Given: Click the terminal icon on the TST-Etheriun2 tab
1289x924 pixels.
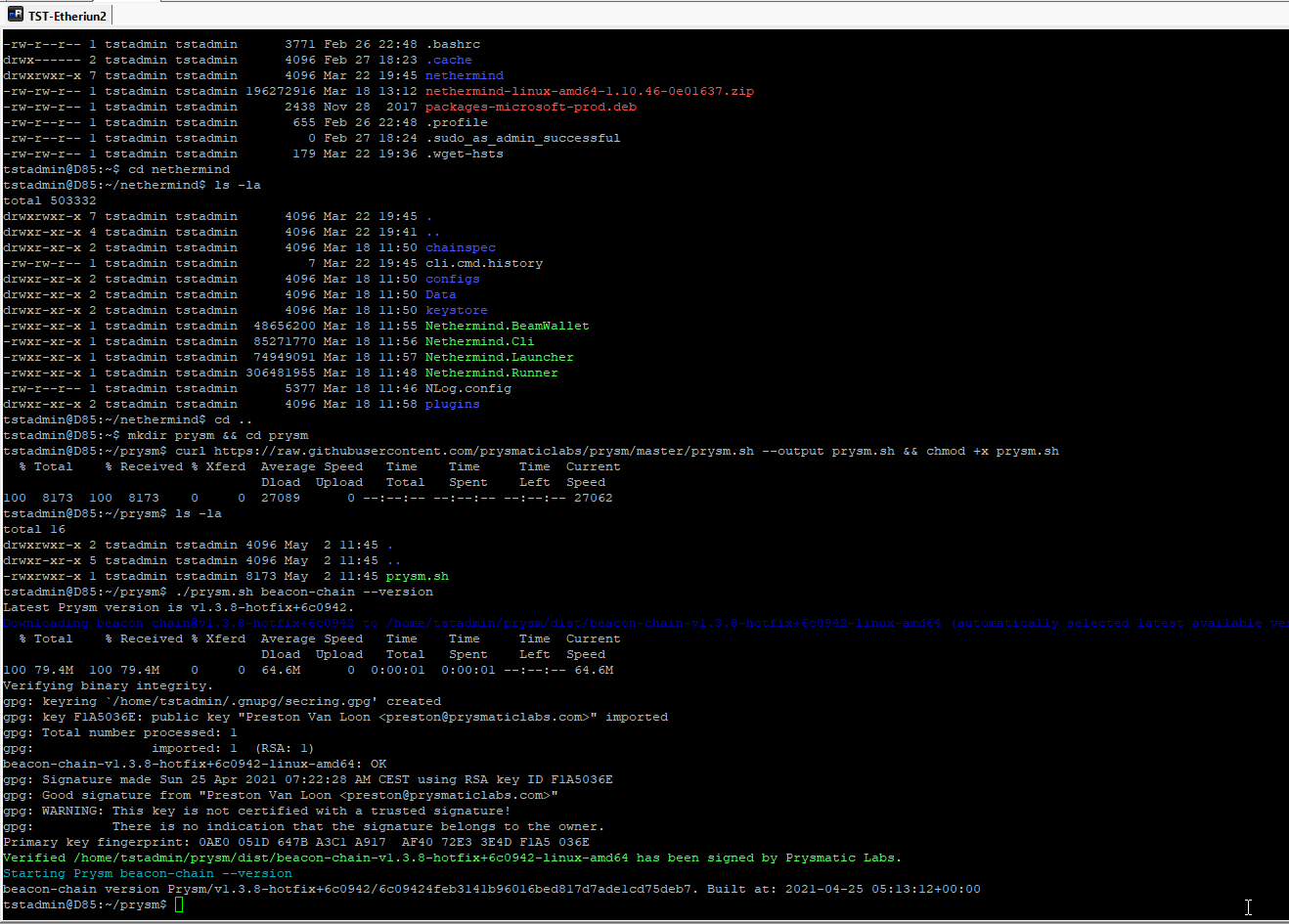Looking at the screenshot, I should (16, 15).
